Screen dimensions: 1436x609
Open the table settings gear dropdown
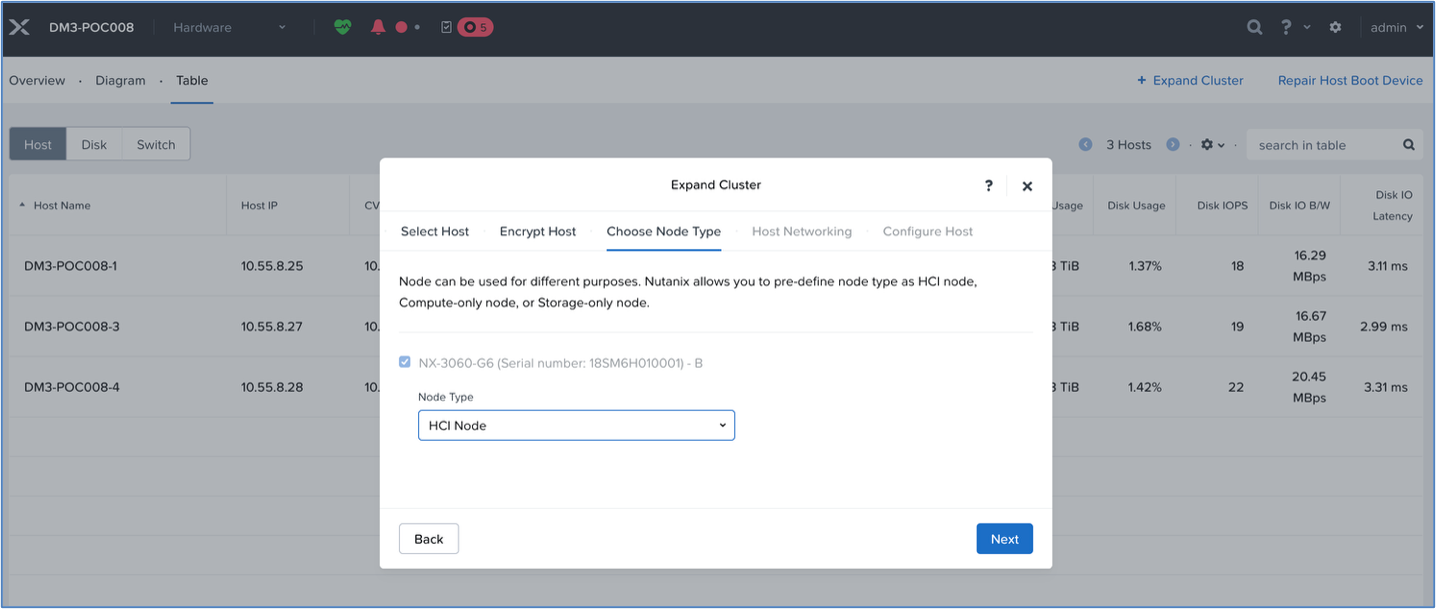[x=1212, y=145]
